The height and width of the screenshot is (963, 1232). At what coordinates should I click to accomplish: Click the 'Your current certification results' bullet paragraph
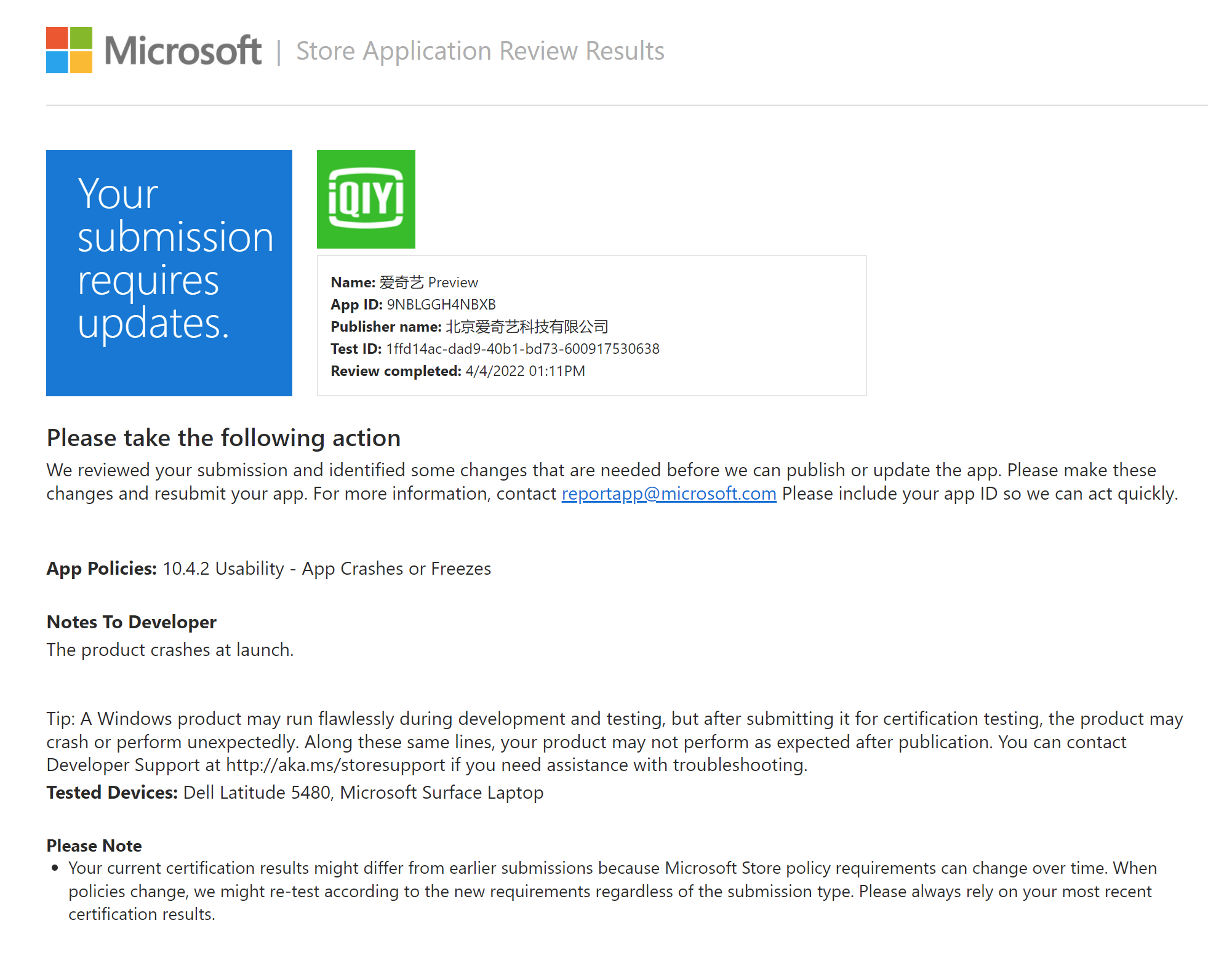[x=612, y=891]
